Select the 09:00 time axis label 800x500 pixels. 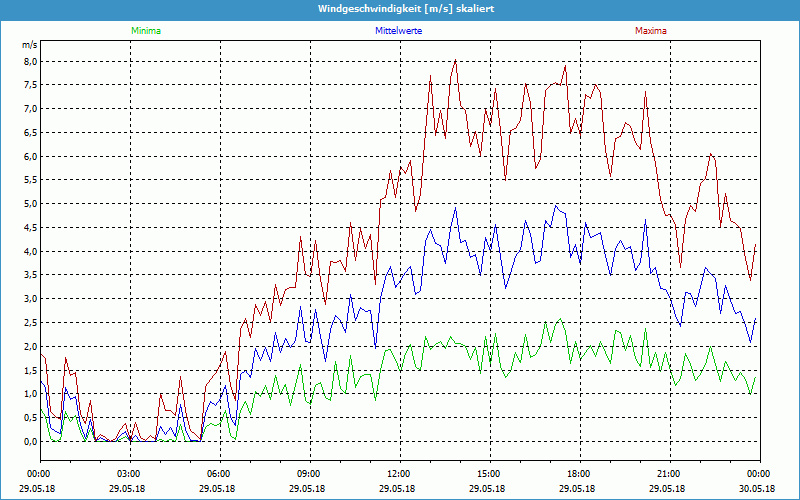[x=309, y=473]
